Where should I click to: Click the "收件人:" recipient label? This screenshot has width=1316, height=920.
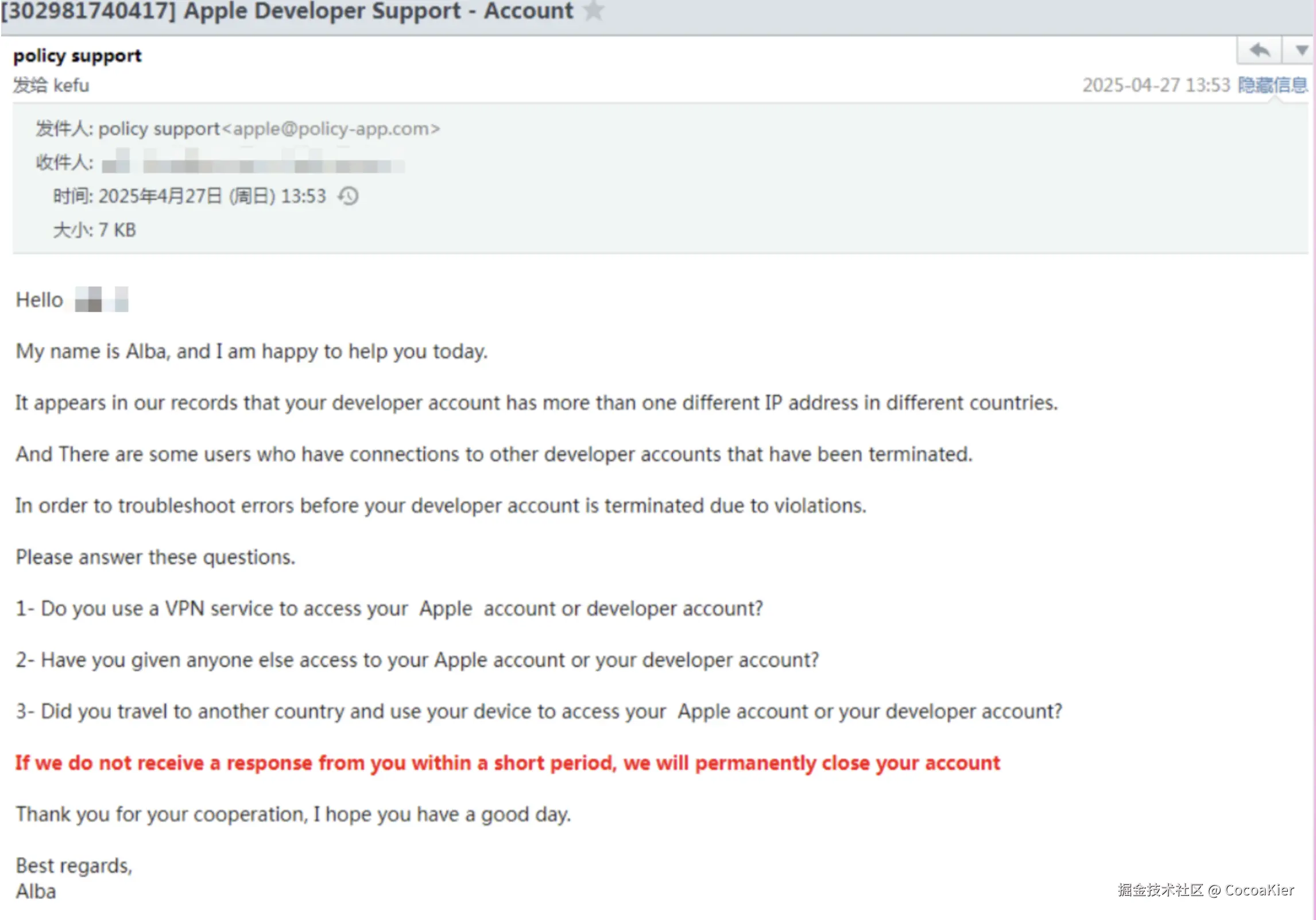click(x=64, y=163)
